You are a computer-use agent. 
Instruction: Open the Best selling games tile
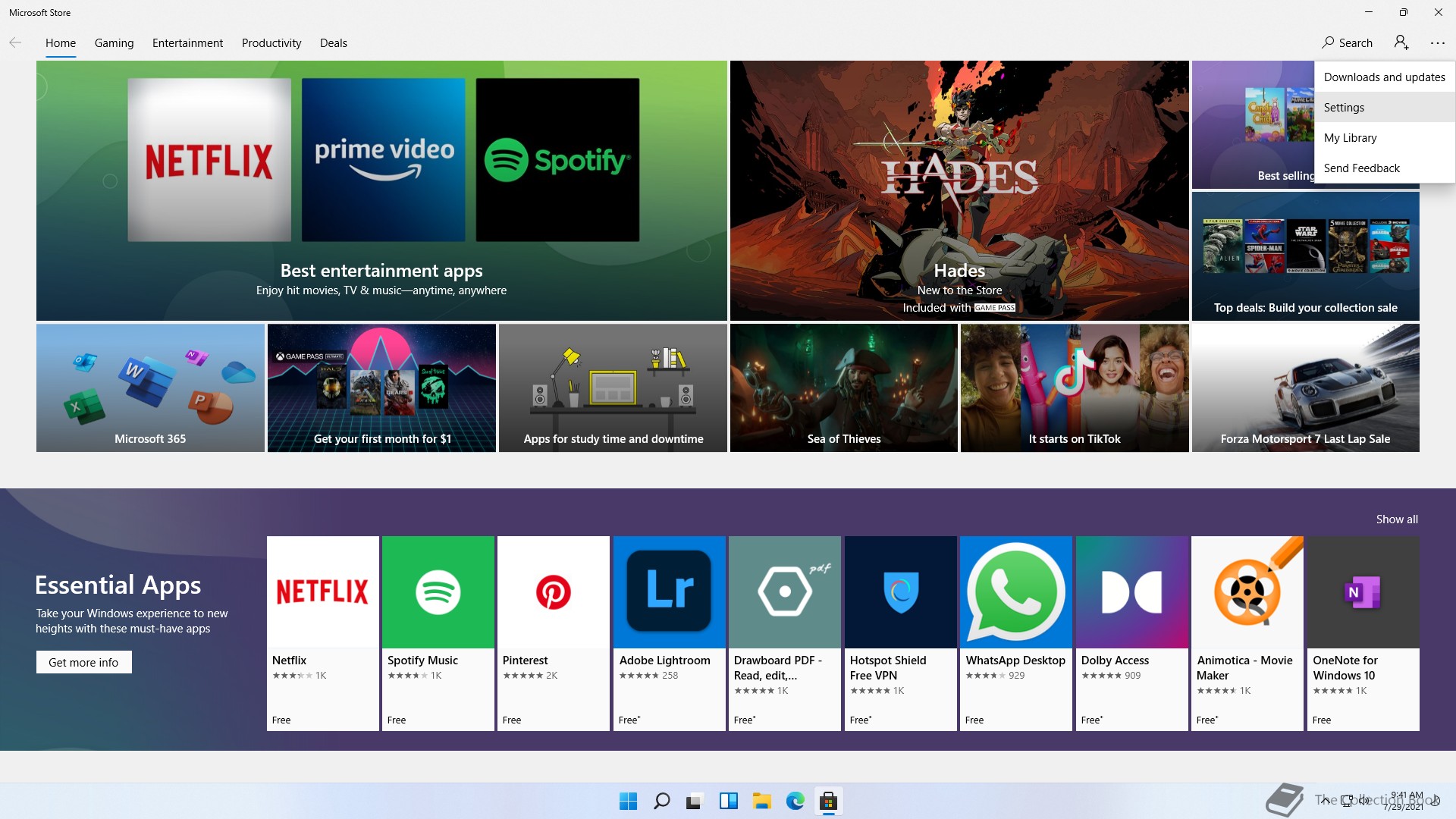[1253, 125]
